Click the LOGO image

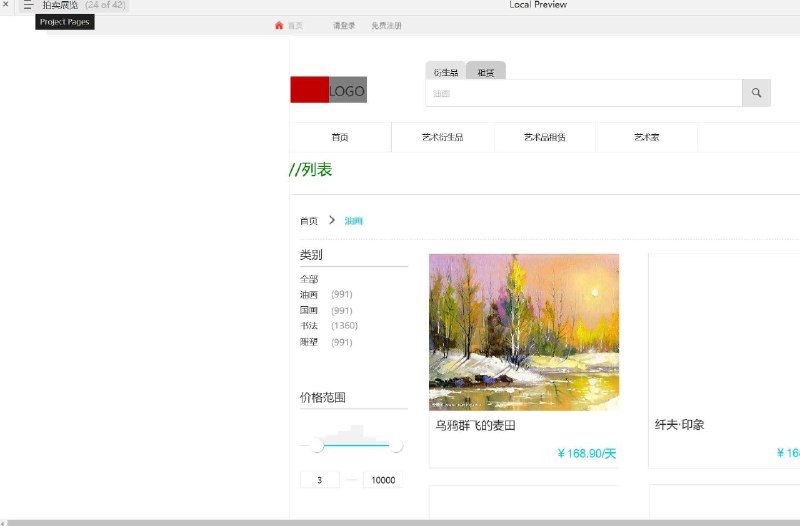coord(329,90)
